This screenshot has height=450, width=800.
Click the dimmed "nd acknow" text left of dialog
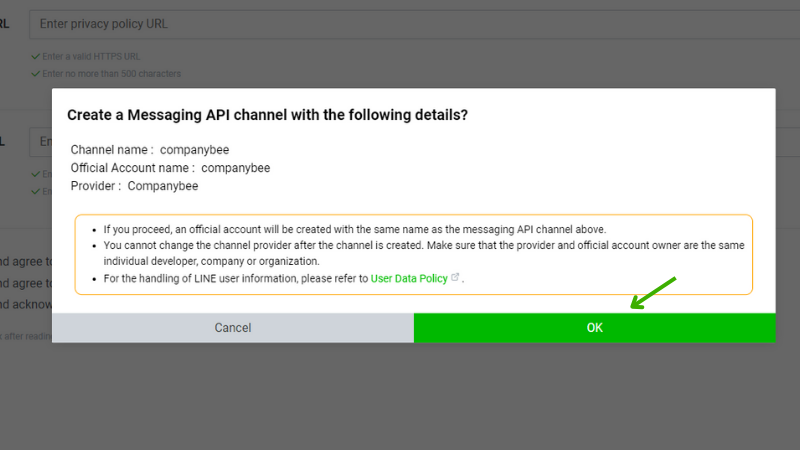(26, 305)
